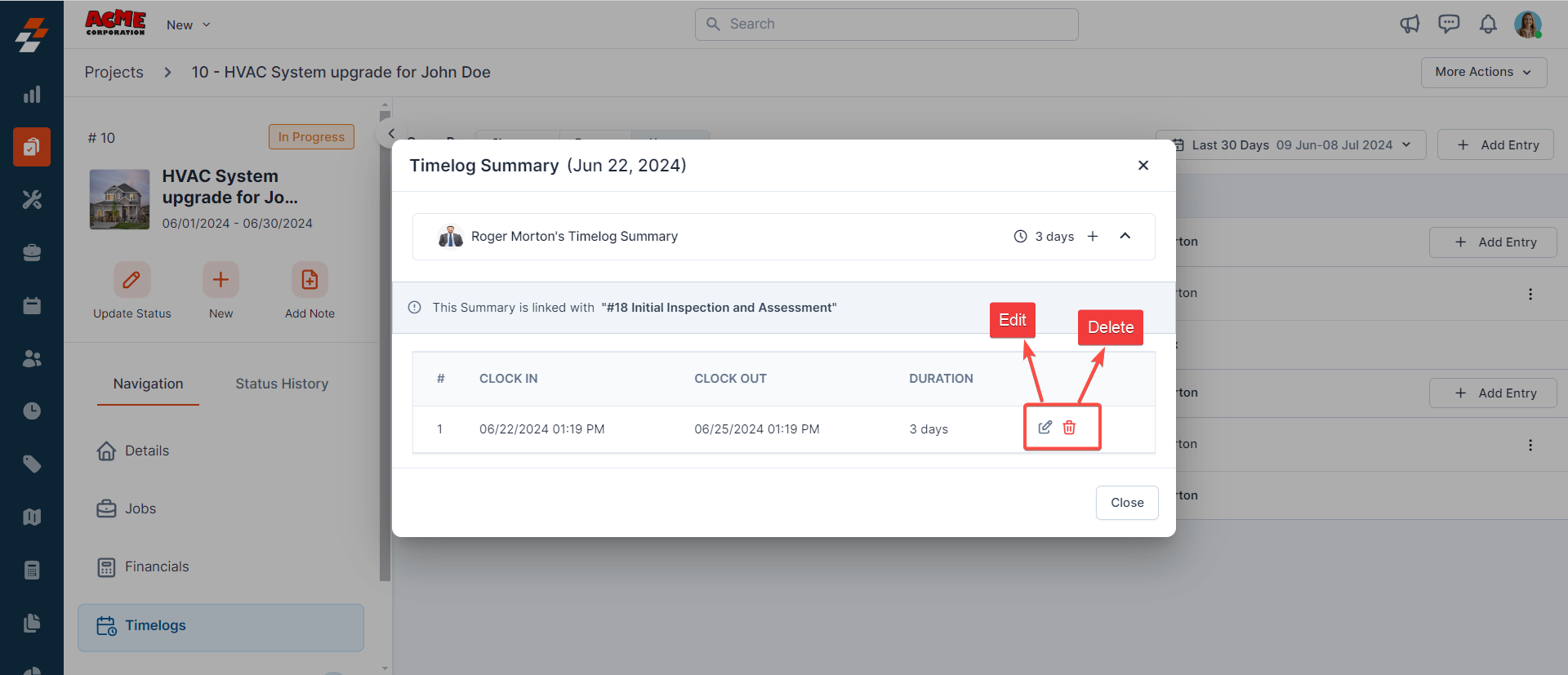Open the calculator icon in the sidebar
This screenshot has height=675, width=1568.
(32, 570)
